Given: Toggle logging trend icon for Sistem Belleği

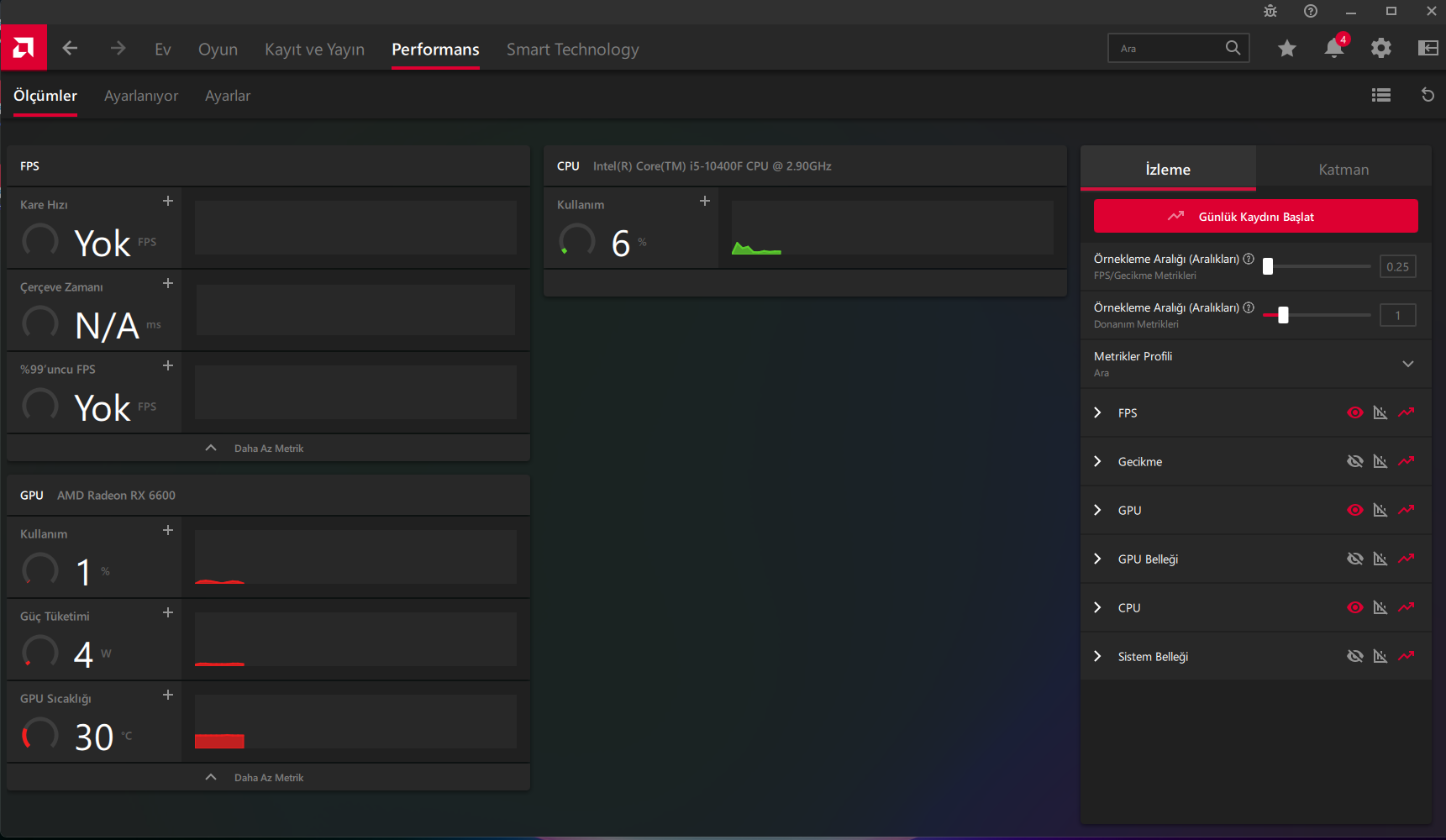Looking at the screenshot, I should coord(1407,656).
